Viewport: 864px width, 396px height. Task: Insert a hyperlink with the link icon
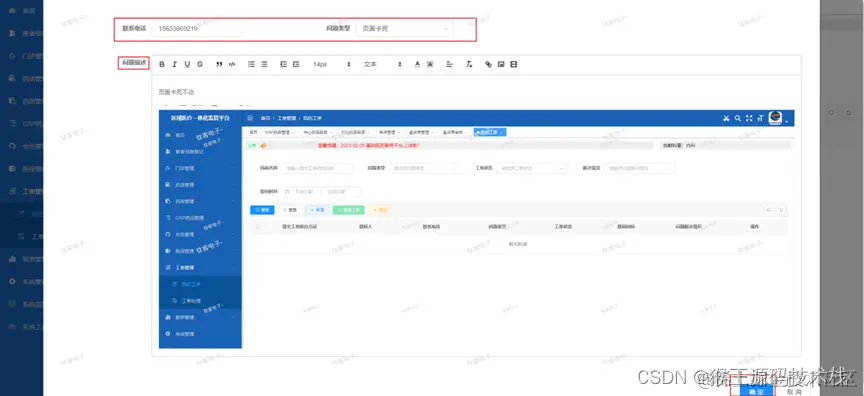click(488, 64)
